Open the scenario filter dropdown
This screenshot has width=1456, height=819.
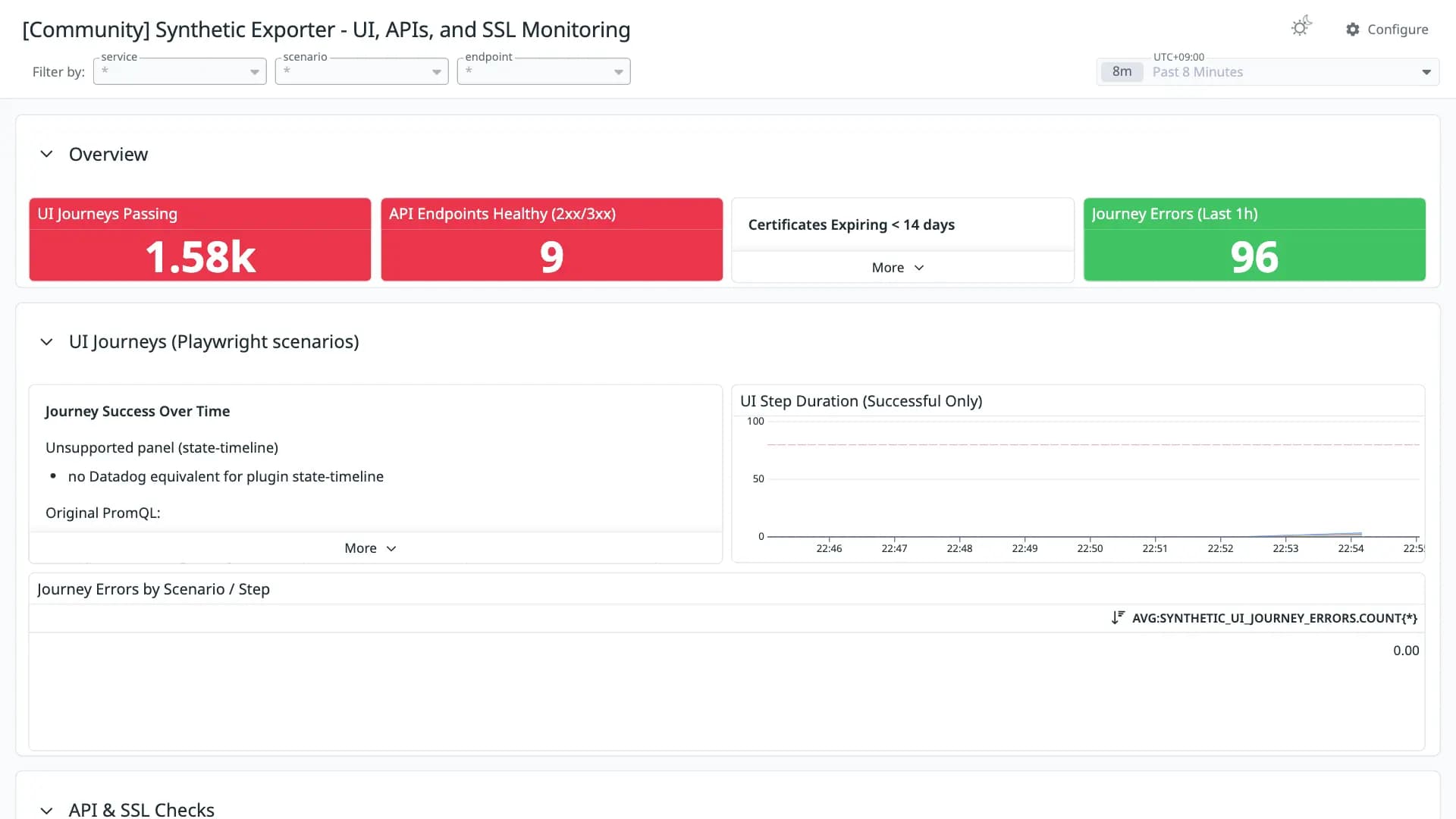pyautogui.click(x=362, y=71)
